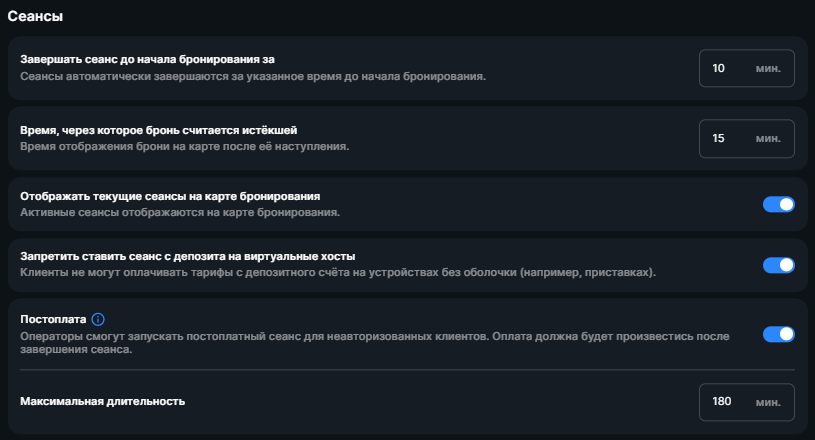Click мин. unit inside the 10 field
The height and width of the screenshot is (440, 815).
click(768, 69)
